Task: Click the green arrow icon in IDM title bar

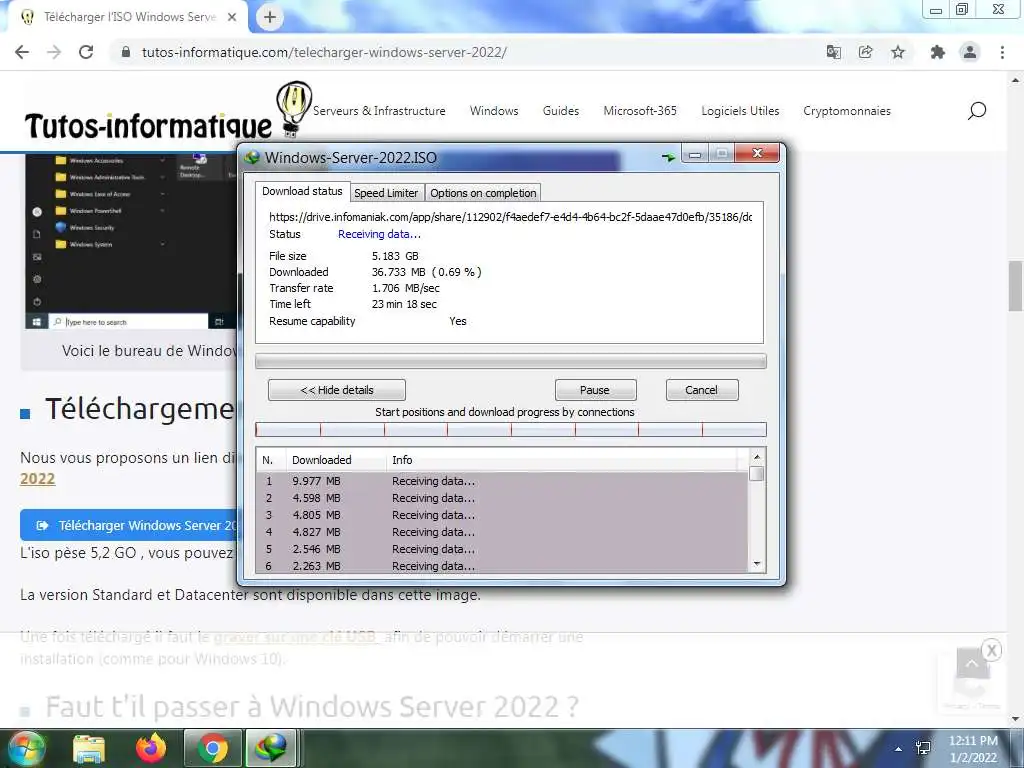Action: pos(668,157)
